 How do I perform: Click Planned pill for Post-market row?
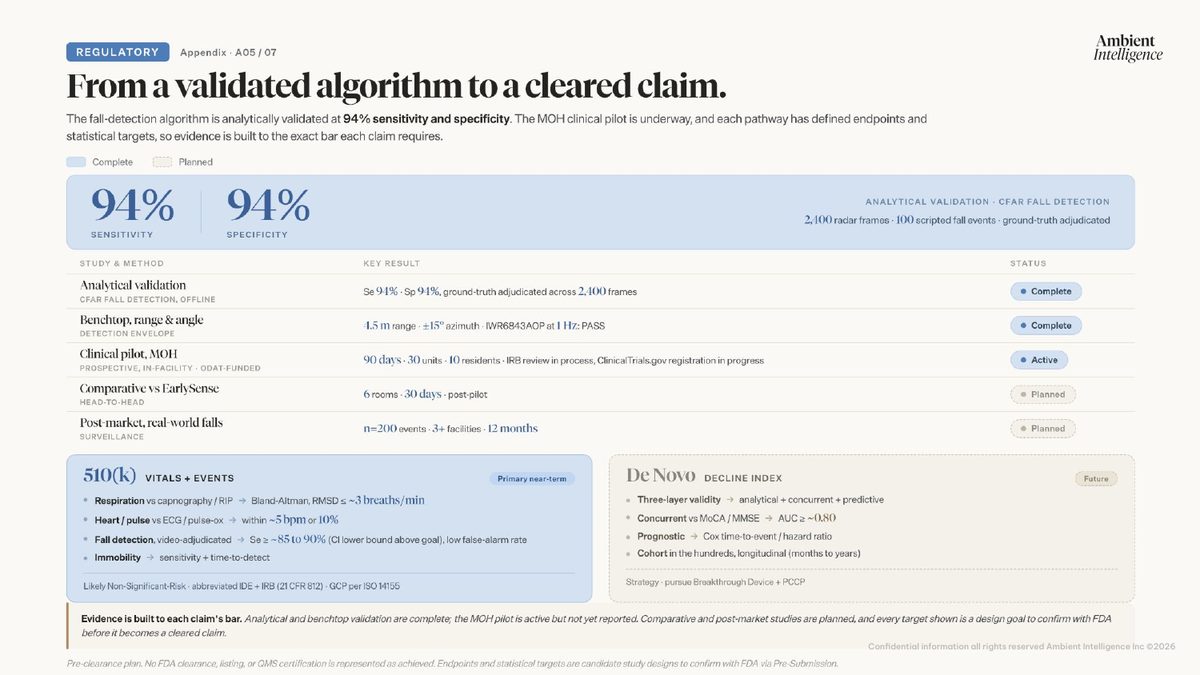click(1042, 428)
